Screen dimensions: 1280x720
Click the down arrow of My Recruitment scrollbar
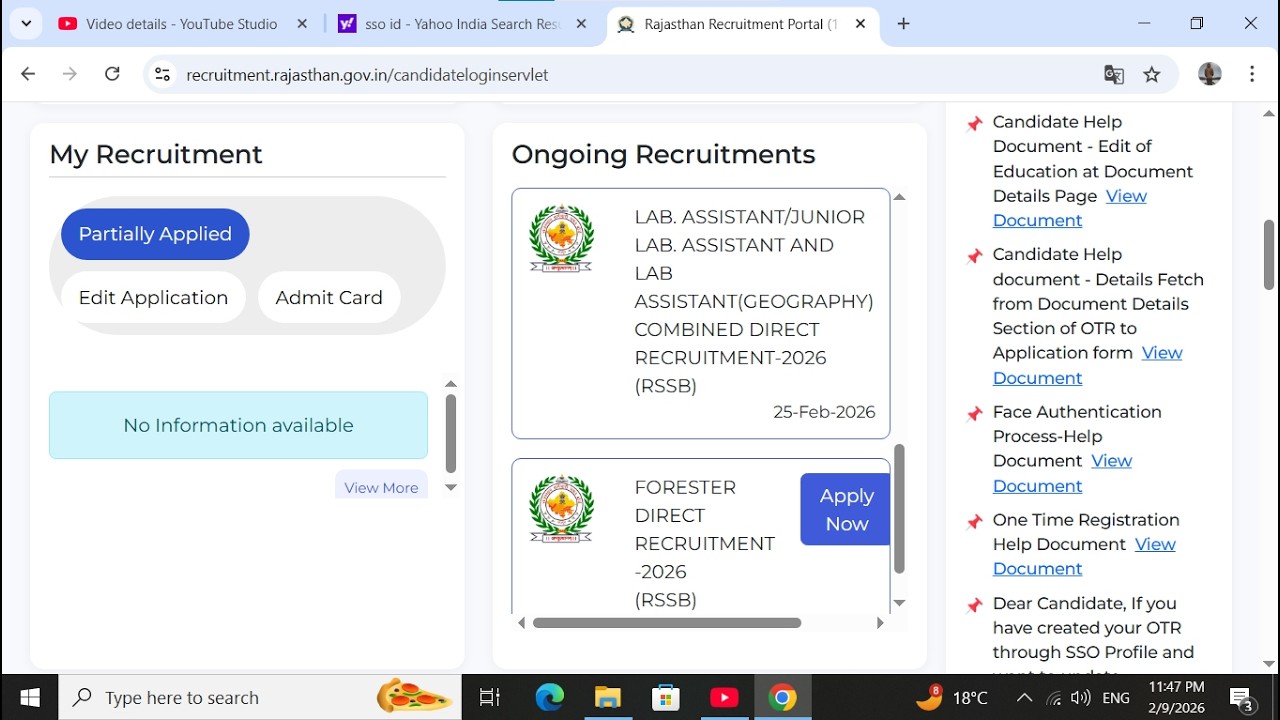(451, 488)
